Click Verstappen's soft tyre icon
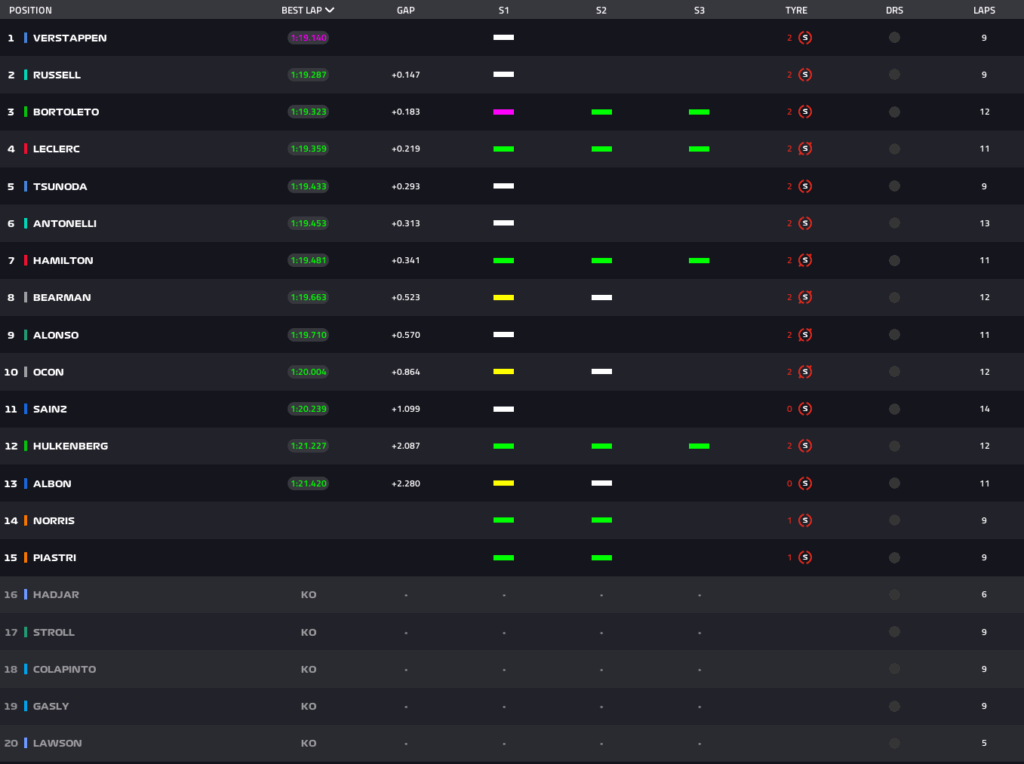Viewport: 1024px width, 764px height. coord(805,38)
